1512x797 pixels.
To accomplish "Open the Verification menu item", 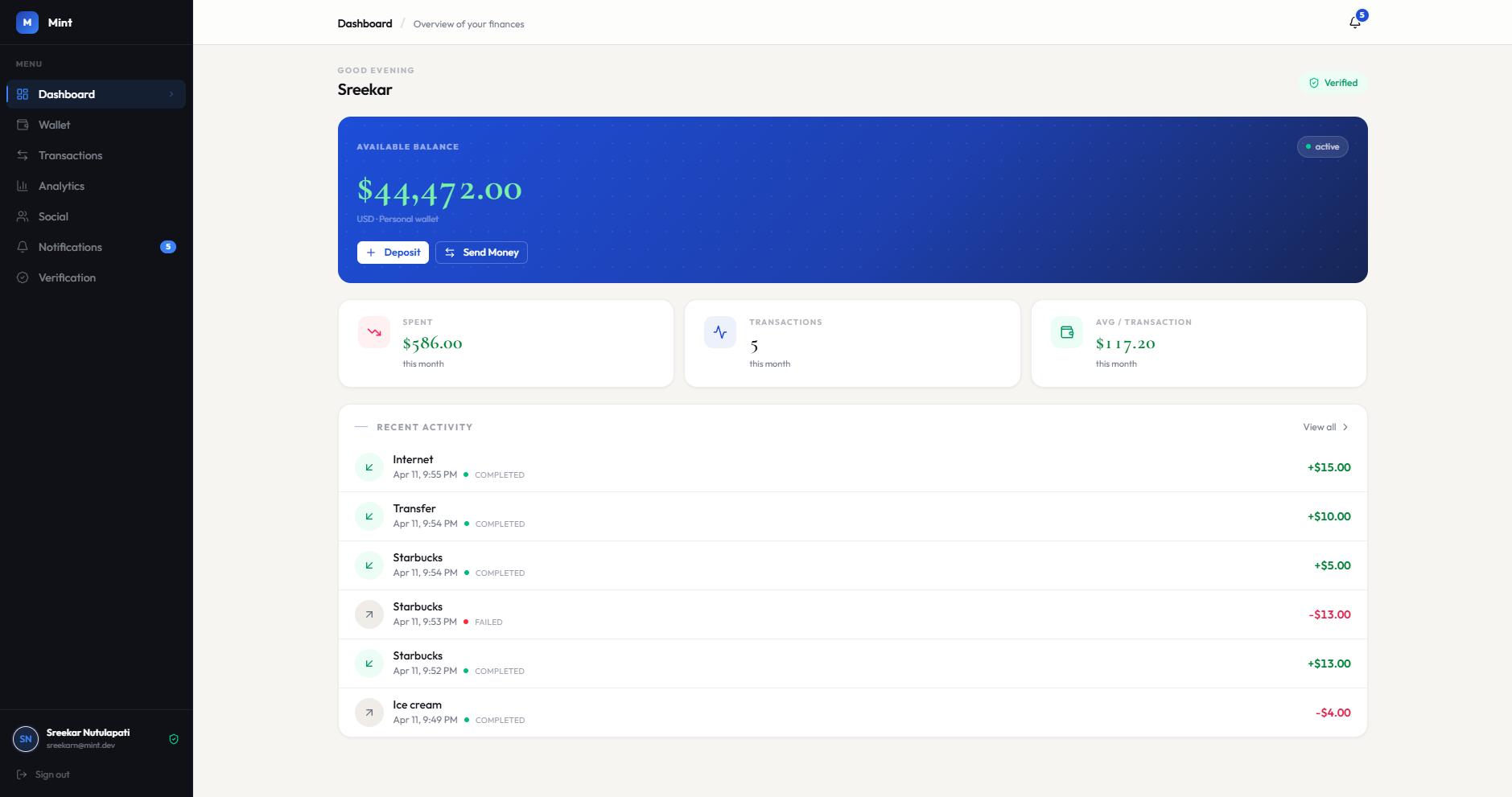I will click(x=96, y=277).
